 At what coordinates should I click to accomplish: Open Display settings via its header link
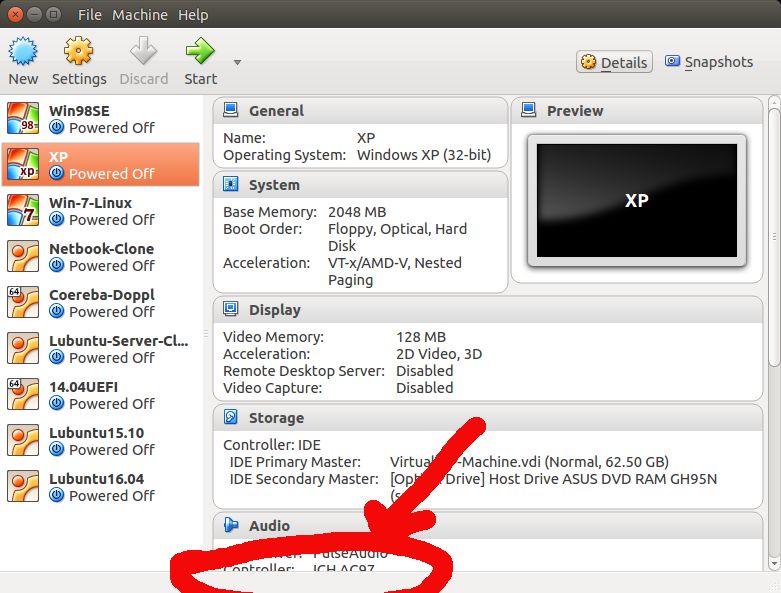click(x=275, y=310)
